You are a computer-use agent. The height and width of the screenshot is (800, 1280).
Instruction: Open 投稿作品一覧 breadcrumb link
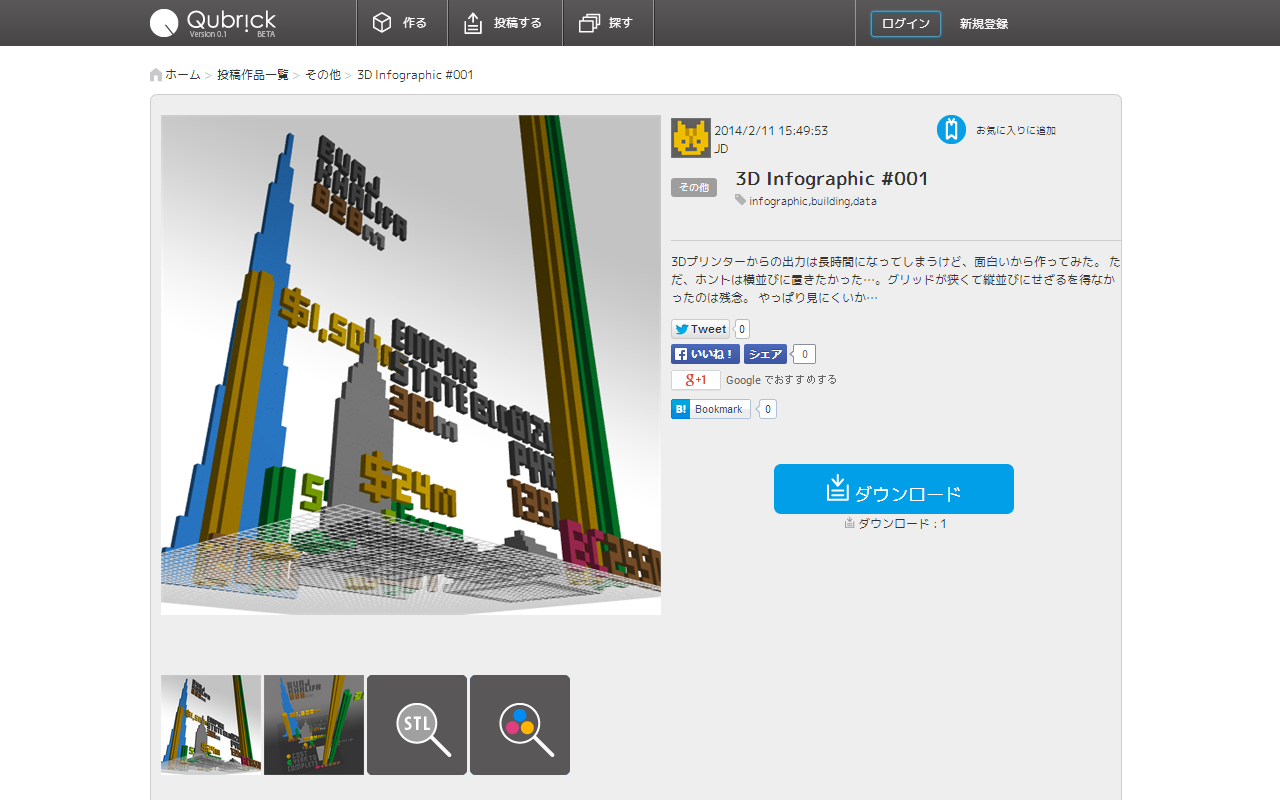[x=253, y=75]
